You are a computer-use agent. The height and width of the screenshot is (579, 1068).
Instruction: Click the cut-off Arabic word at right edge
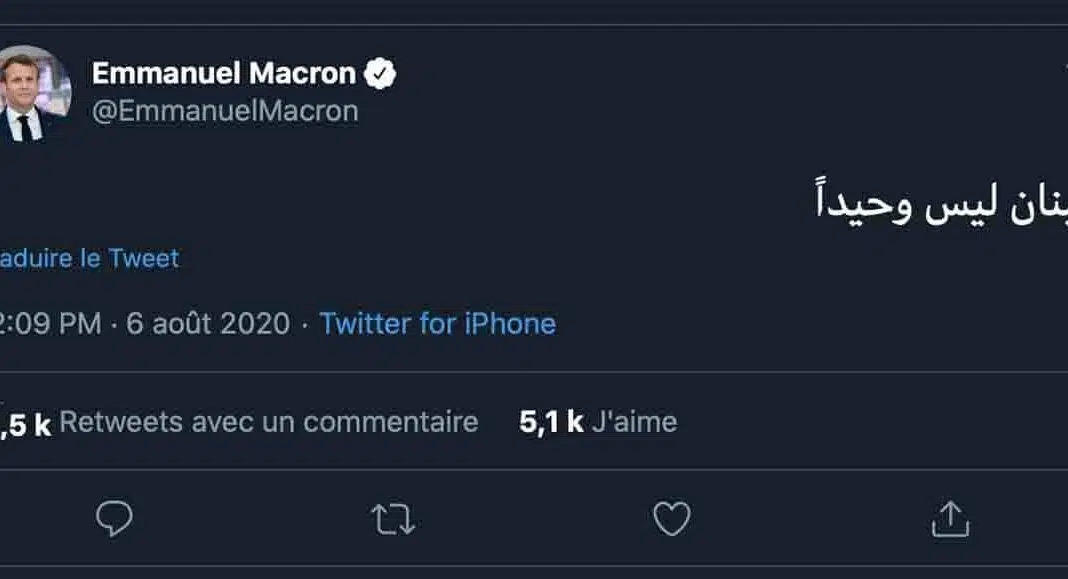(1040, 200)
